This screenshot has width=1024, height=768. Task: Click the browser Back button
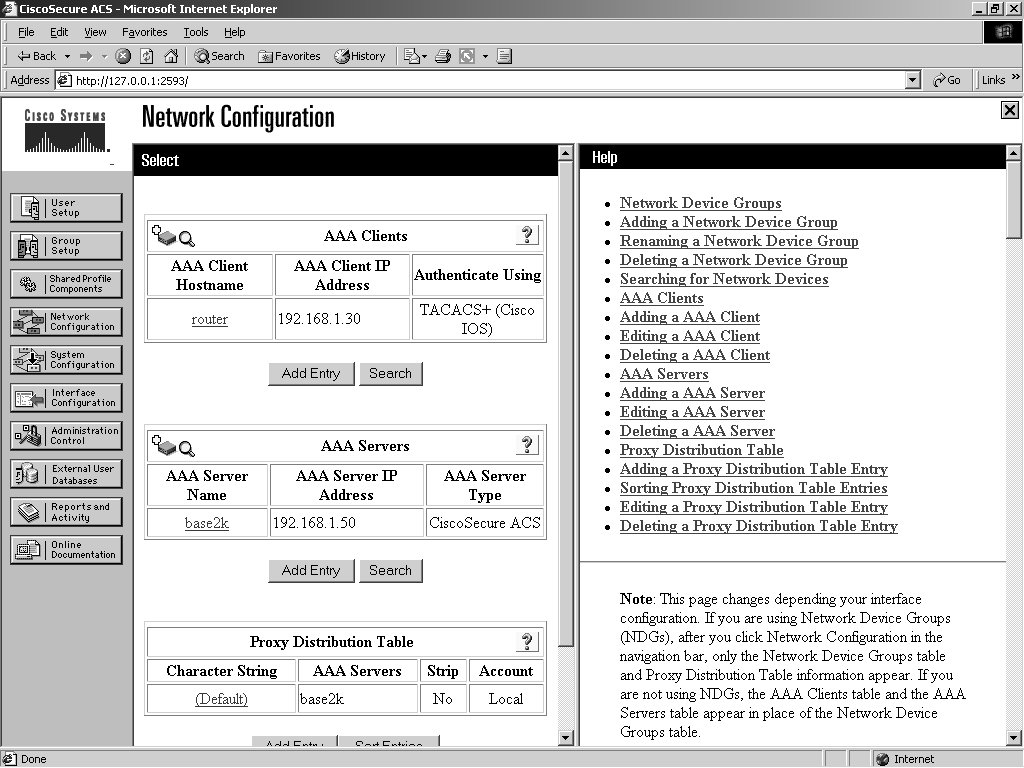point(37,56)
